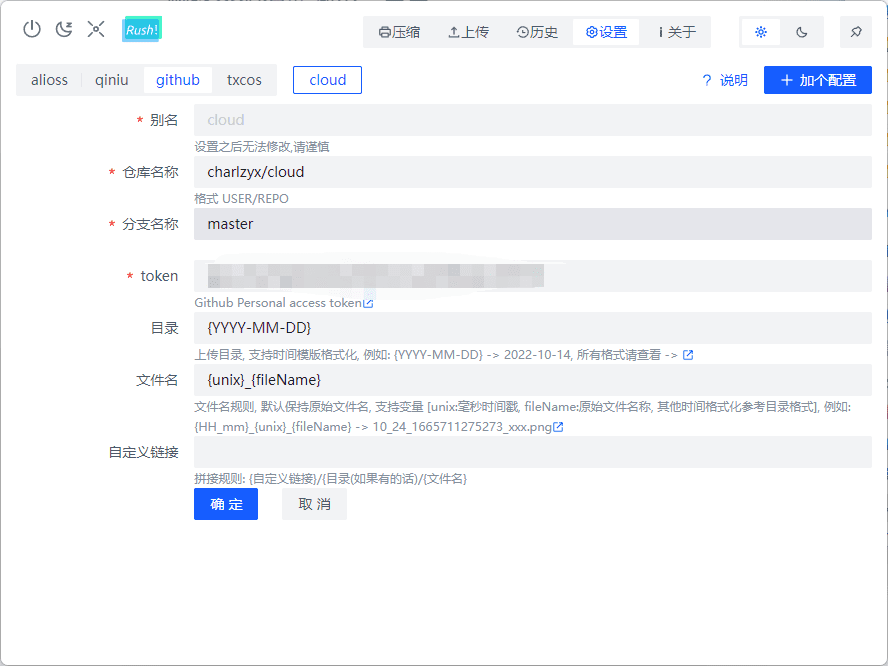Switch to dark theme with moon toggle
This screenshot has height=666, width=888.
pos(802,32)
